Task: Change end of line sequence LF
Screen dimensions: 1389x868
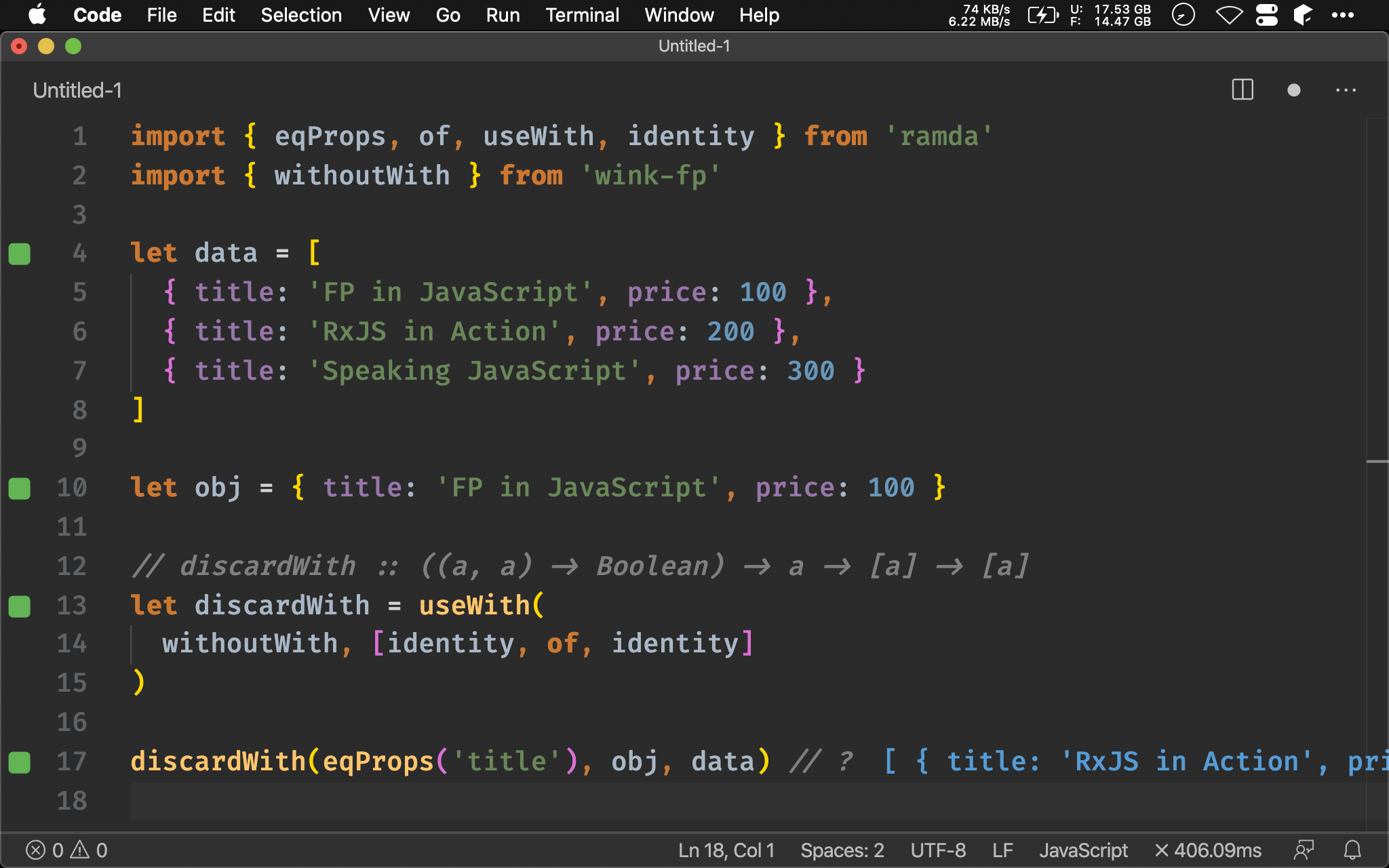Action: (1002, 850)
